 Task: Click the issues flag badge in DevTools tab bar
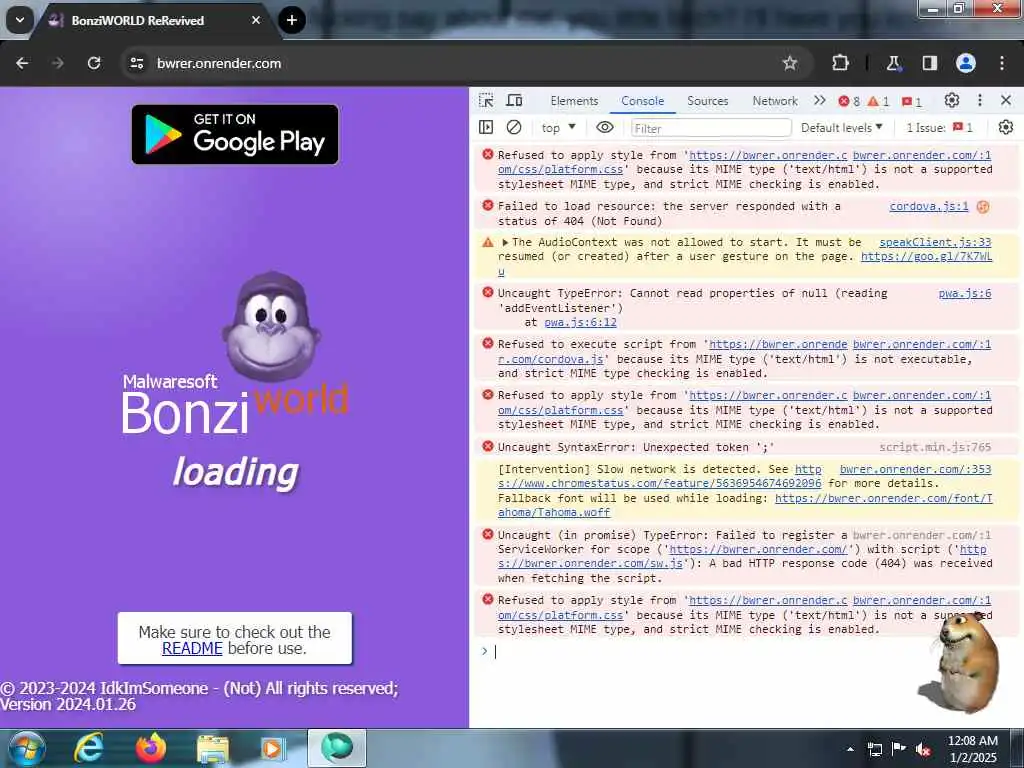point(912,101)
